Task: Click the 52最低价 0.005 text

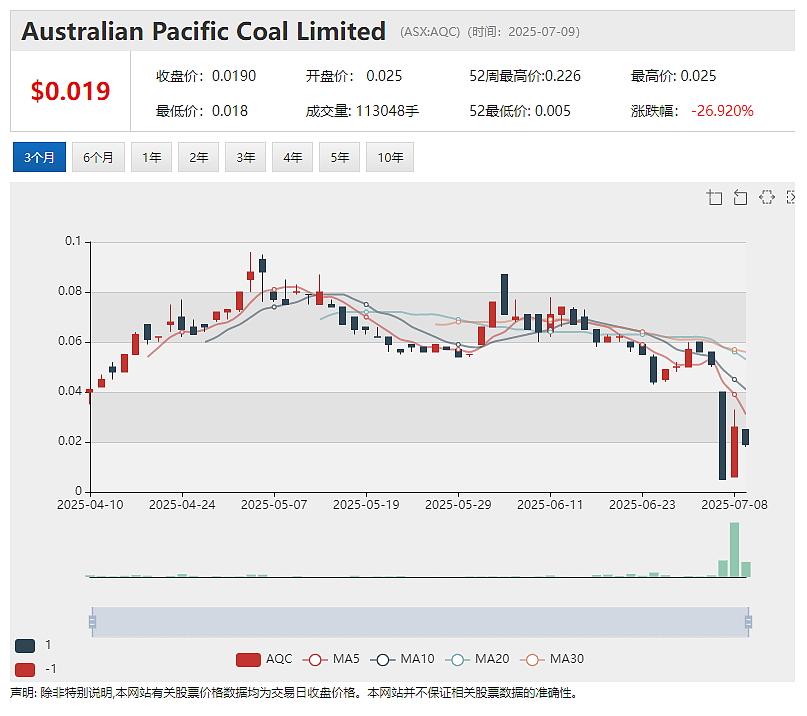Action: pyautogui.click(x=520, y=111)
